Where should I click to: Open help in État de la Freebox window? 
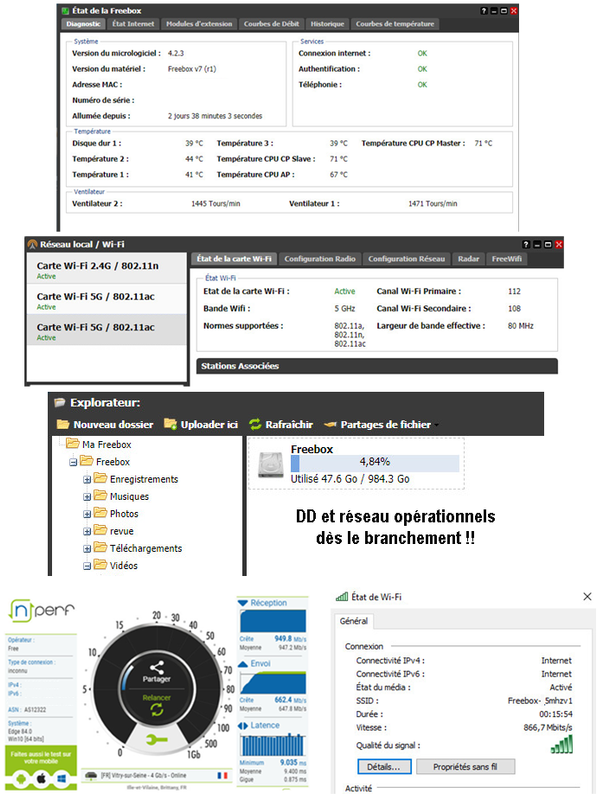(484, 11)
